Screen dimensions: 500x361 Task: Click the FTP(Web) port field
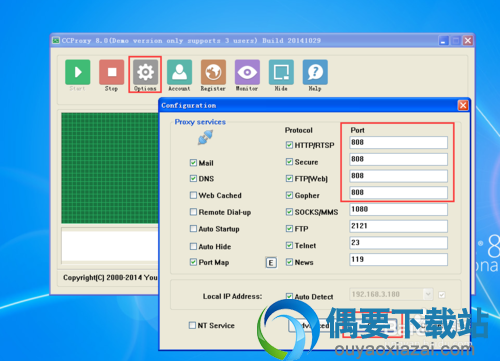click(x=398, y=176)
